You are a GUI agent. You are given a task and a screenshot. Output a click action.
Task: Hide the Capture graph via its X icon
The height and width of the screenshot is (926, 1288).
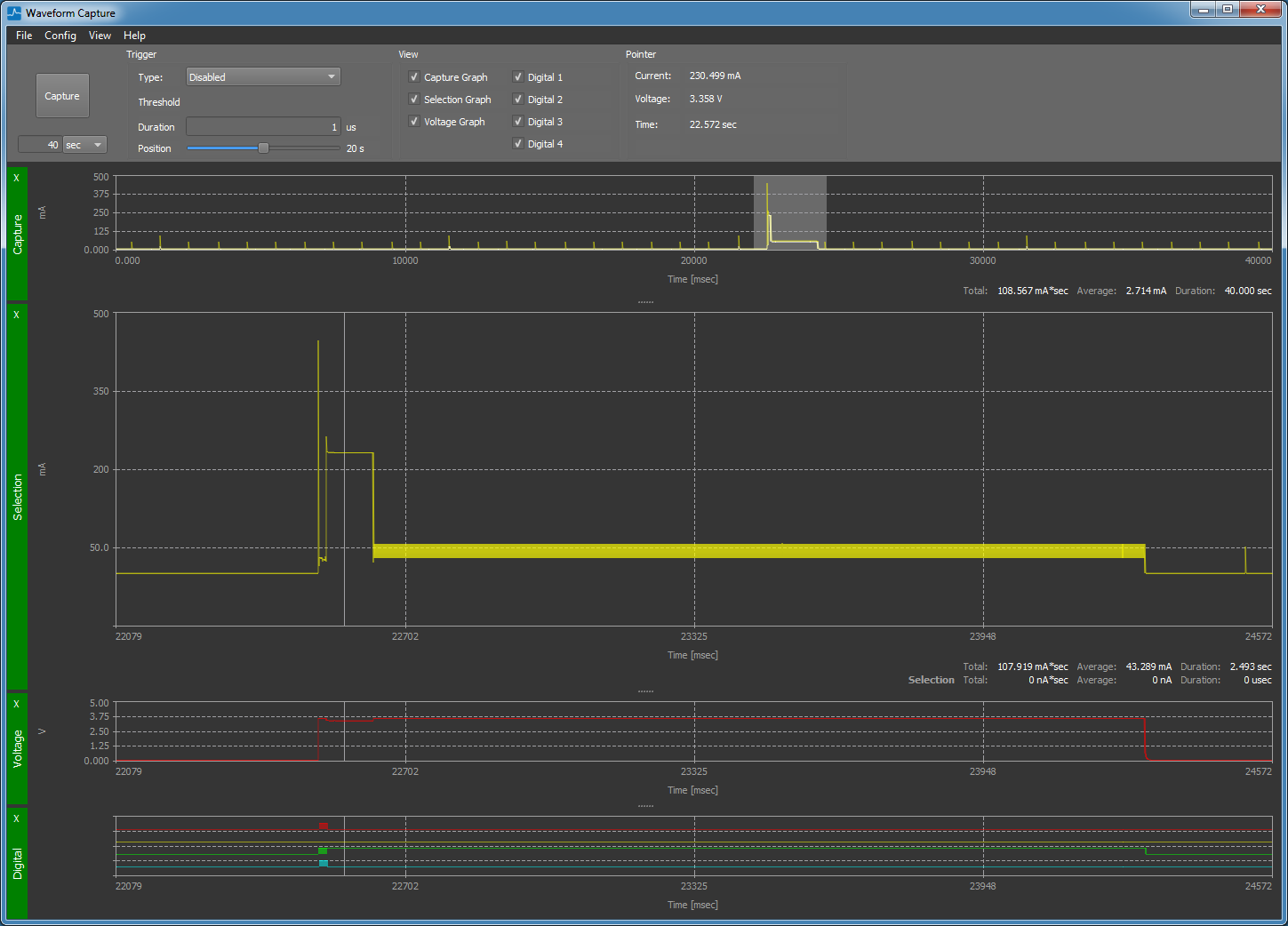(16, 178)
